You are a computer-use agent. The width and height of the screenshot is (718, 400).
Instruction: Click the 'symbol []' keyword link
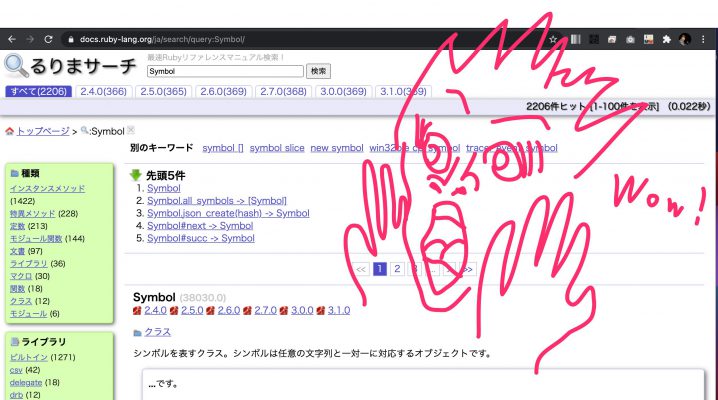223,148
